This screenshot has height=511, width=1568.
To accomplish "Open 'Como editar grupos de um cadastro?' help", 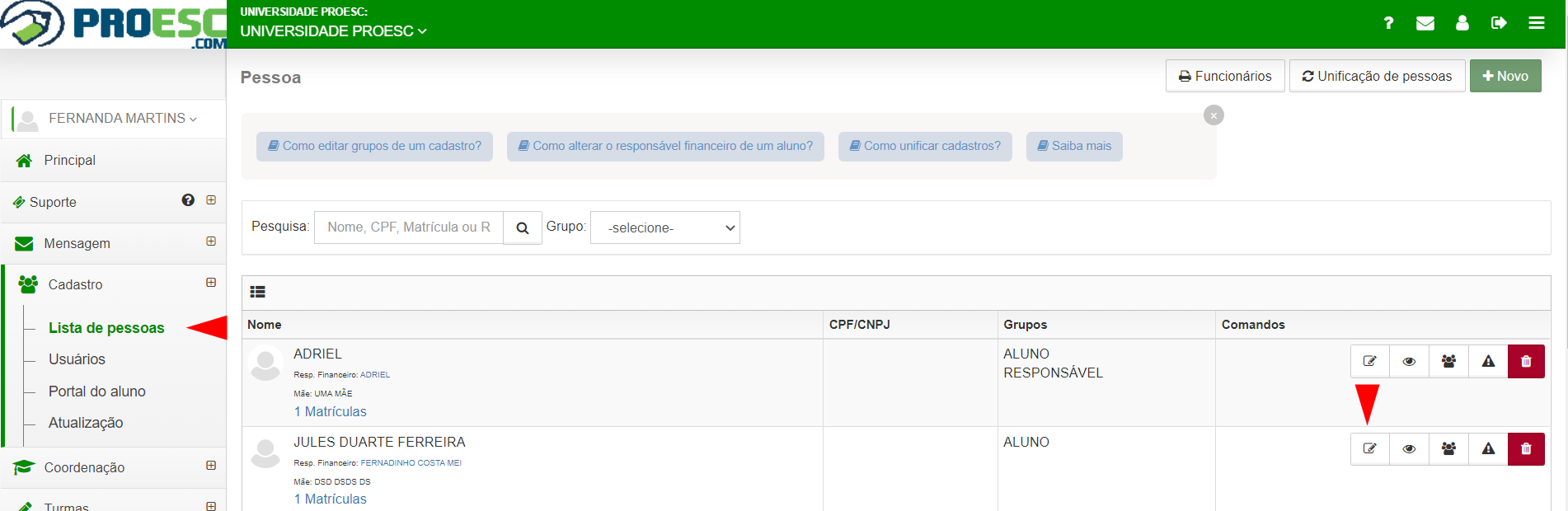I will click(374, 147).
